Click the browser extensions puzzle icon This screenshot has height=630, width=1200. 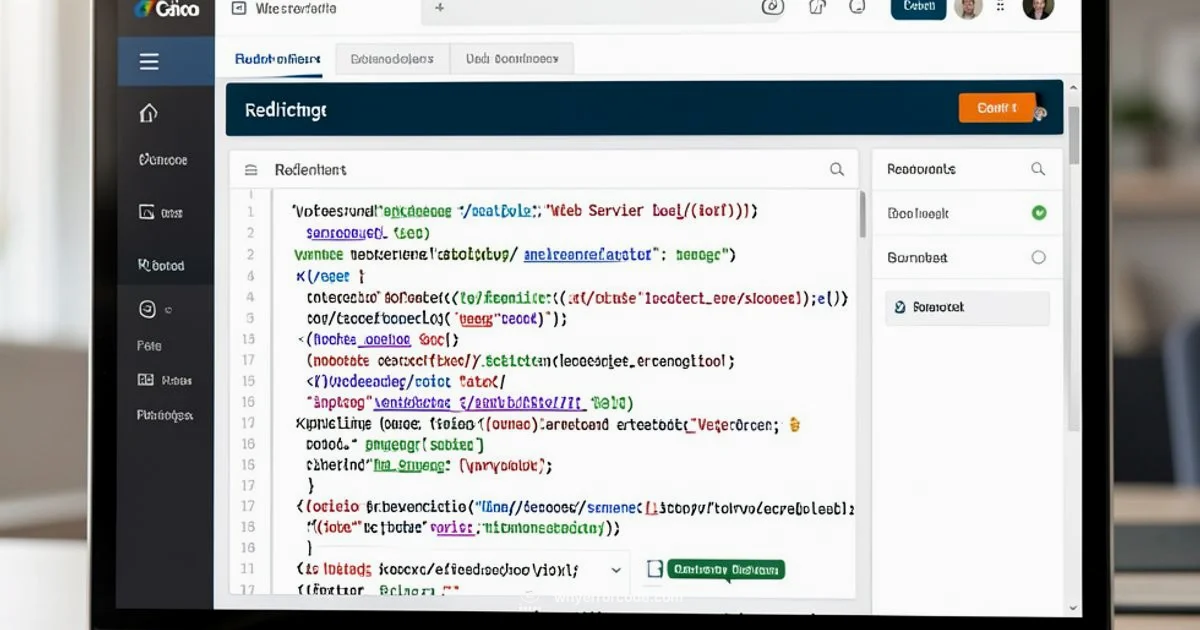816,8
